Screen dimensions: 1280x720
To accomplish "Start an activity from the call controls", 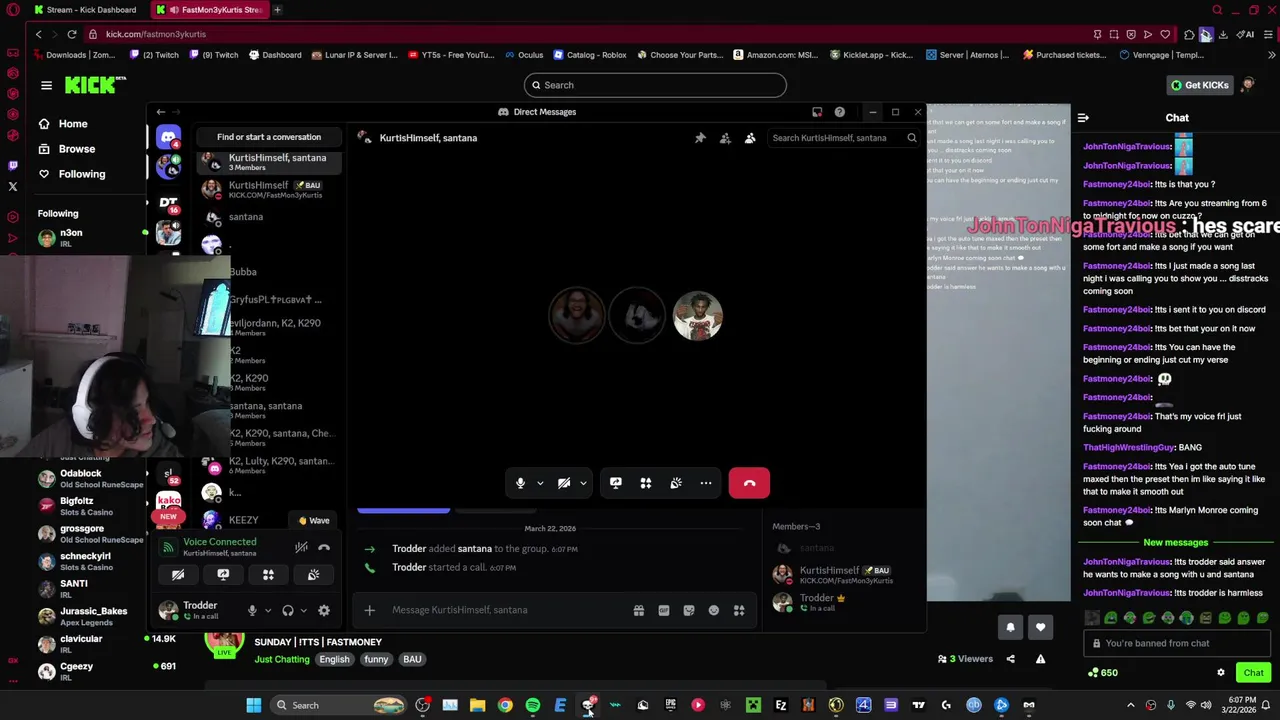I will [x=646, y=483].
